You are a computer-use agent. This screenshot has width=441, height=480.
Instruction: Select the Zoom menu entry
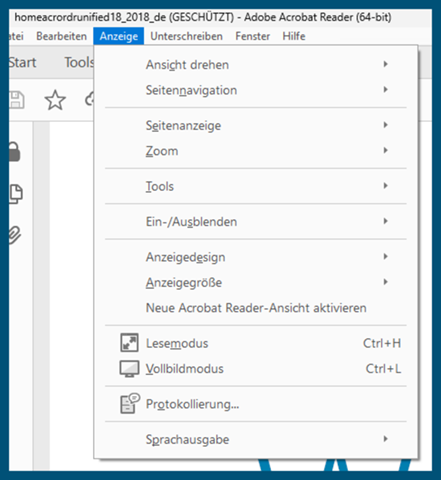click(x=256, y=151)
